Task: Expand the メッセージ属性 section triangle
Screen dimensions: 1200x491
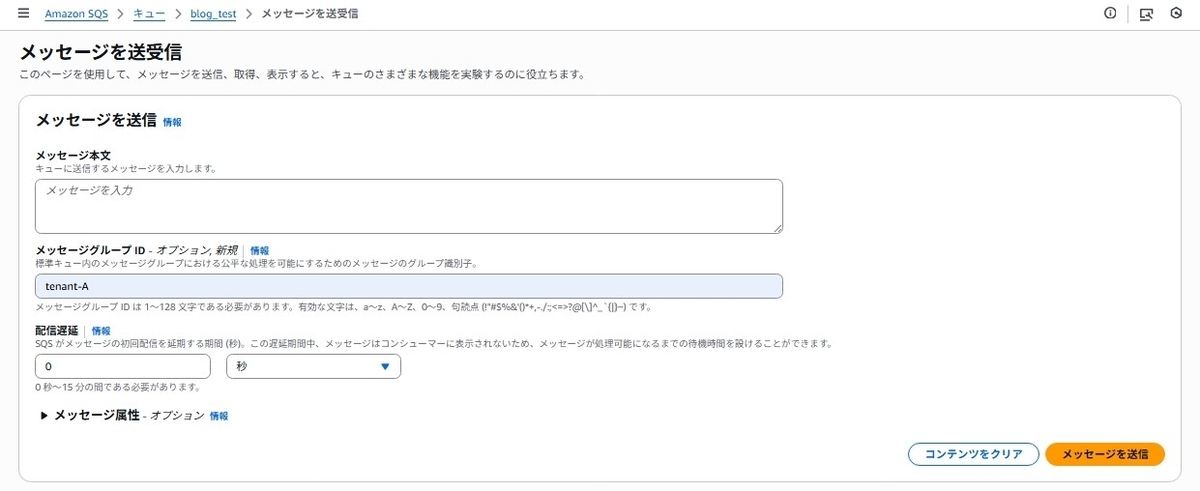Action: point(44,415)
